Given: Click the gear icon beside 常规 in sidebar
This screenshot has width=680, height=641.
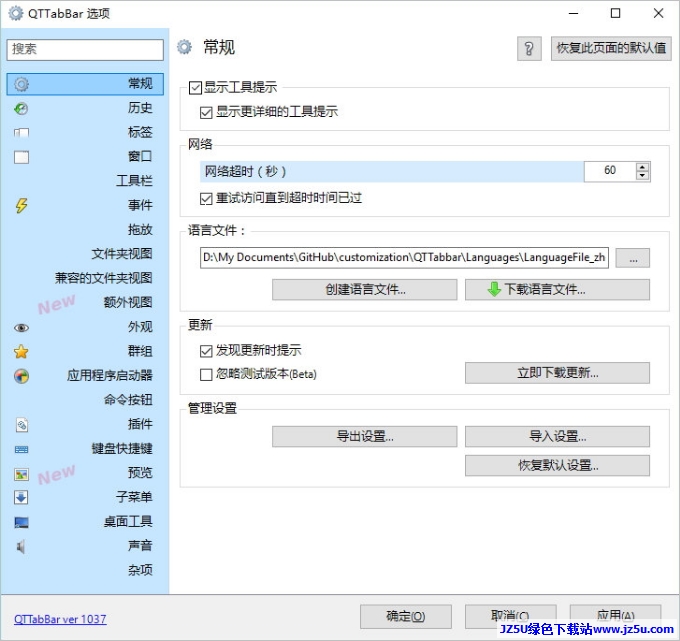Looking at the screenshot, I should (21, 84).
